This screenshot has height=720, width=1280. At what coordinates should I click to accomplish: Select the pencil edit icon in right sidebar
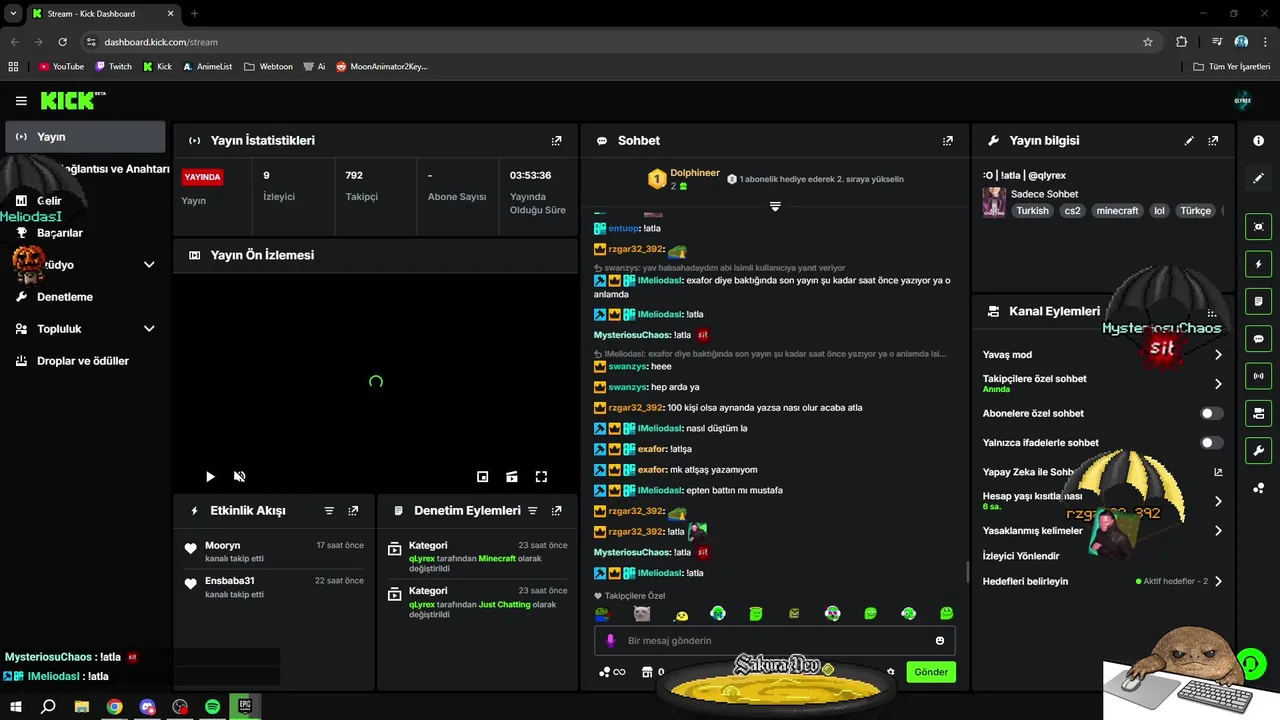(1259, 178)
